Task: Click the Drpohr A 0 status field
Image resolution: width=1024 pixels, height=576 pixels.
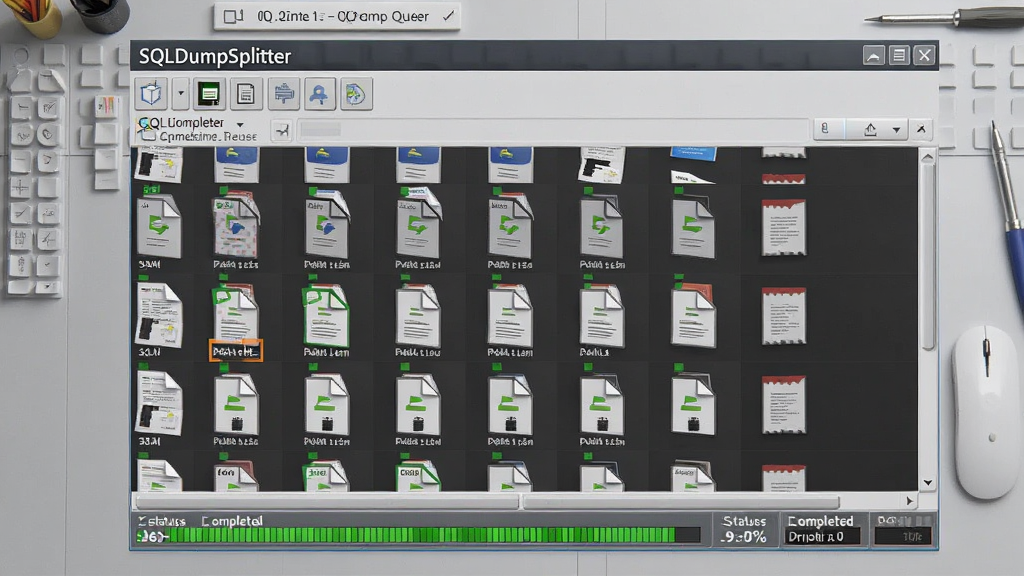Action: (x=821, y=537)
